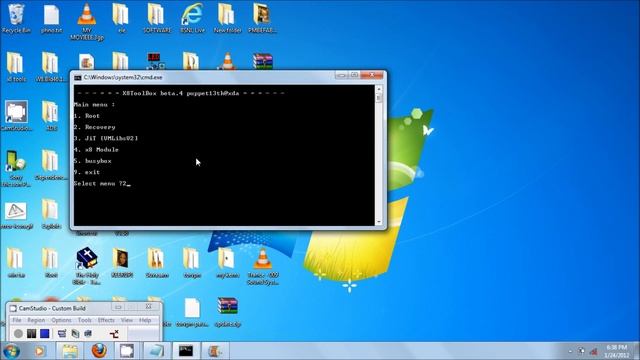
Task: Switch to CamStudio via its taskbar button
Action: tap(127, 351)
